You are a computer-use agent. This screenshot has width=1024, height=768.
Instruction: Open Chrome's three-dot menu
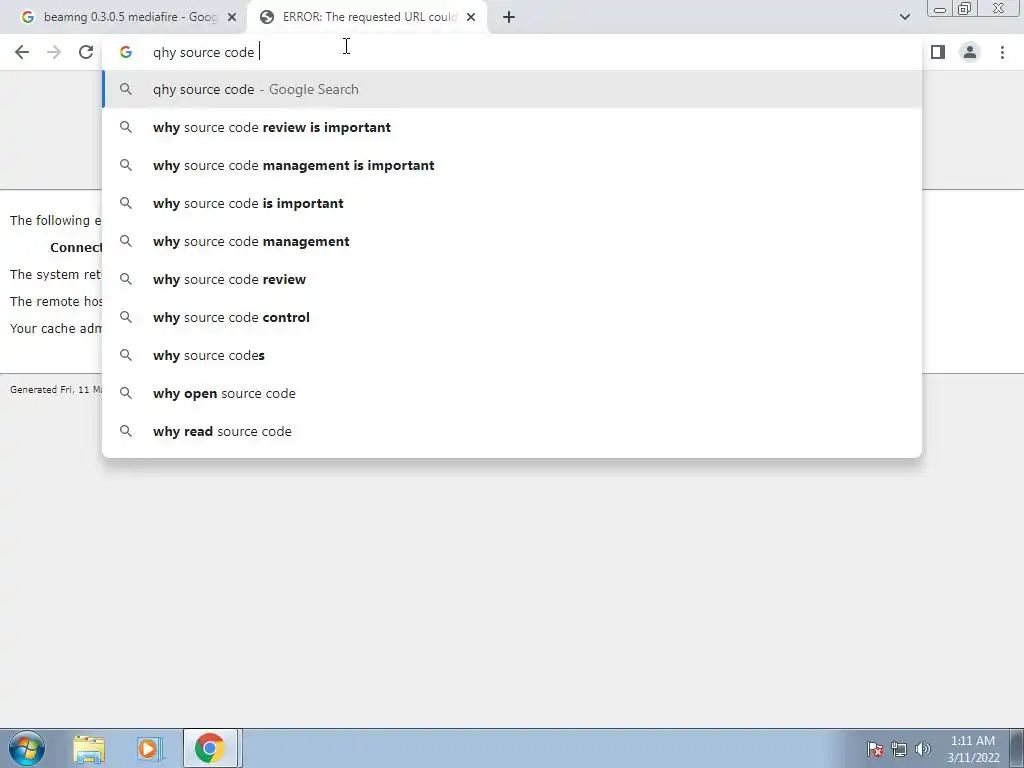tap(1002, 52)
